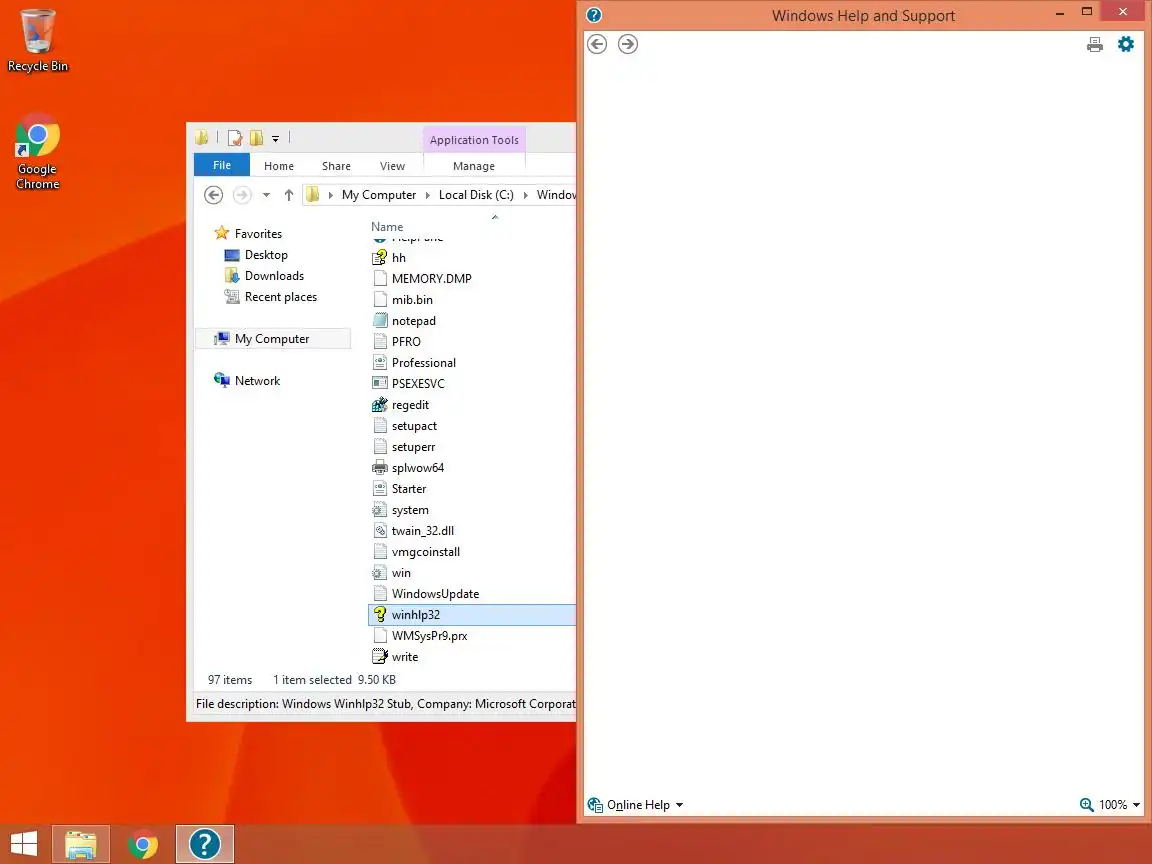This screenshot has width=1152, height=864.
Task: Select the WMSysPr9.prx file
Action: (x=429, y=636)
